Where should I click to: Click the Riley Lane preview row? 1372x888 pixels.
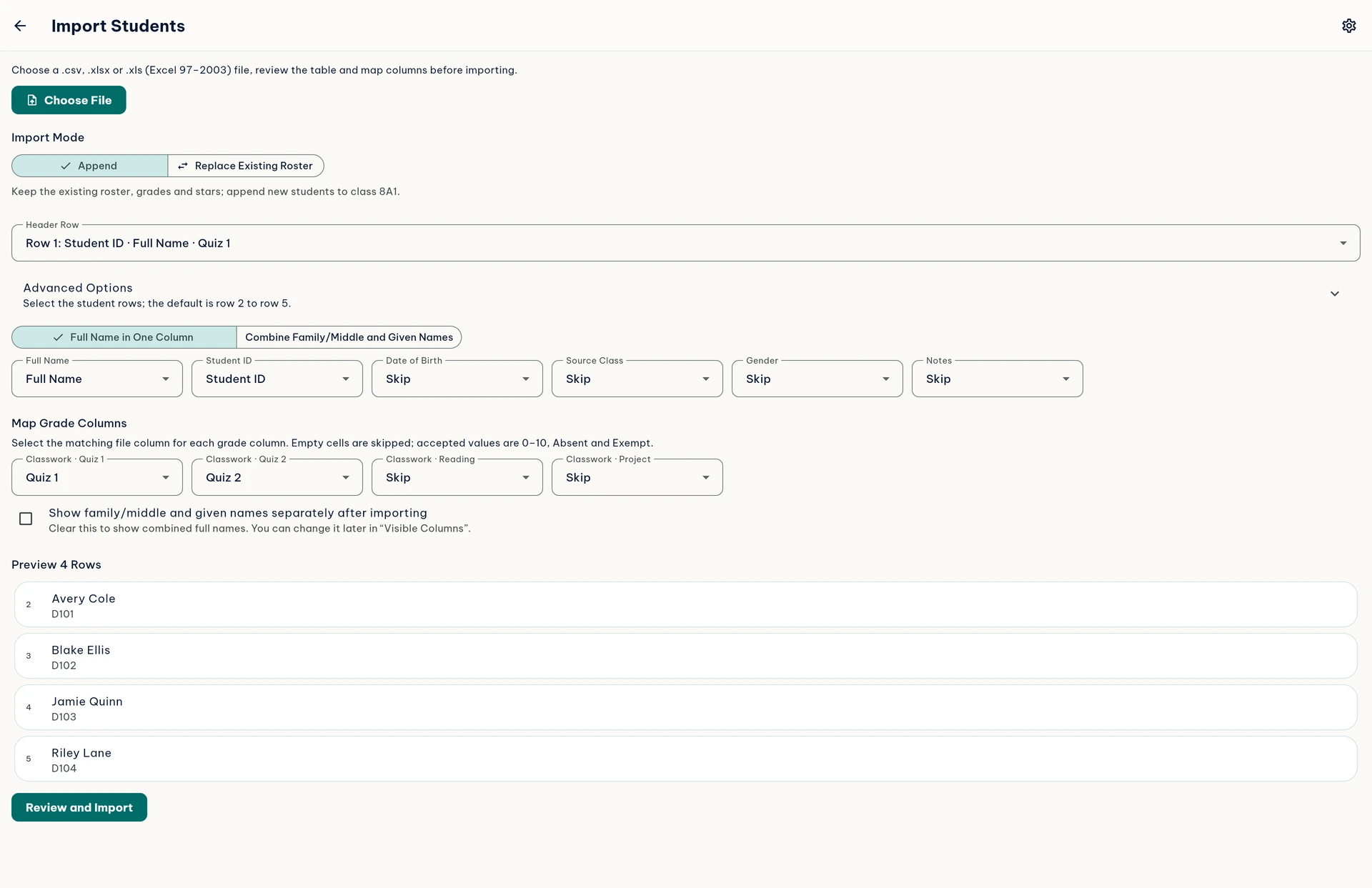685,759
